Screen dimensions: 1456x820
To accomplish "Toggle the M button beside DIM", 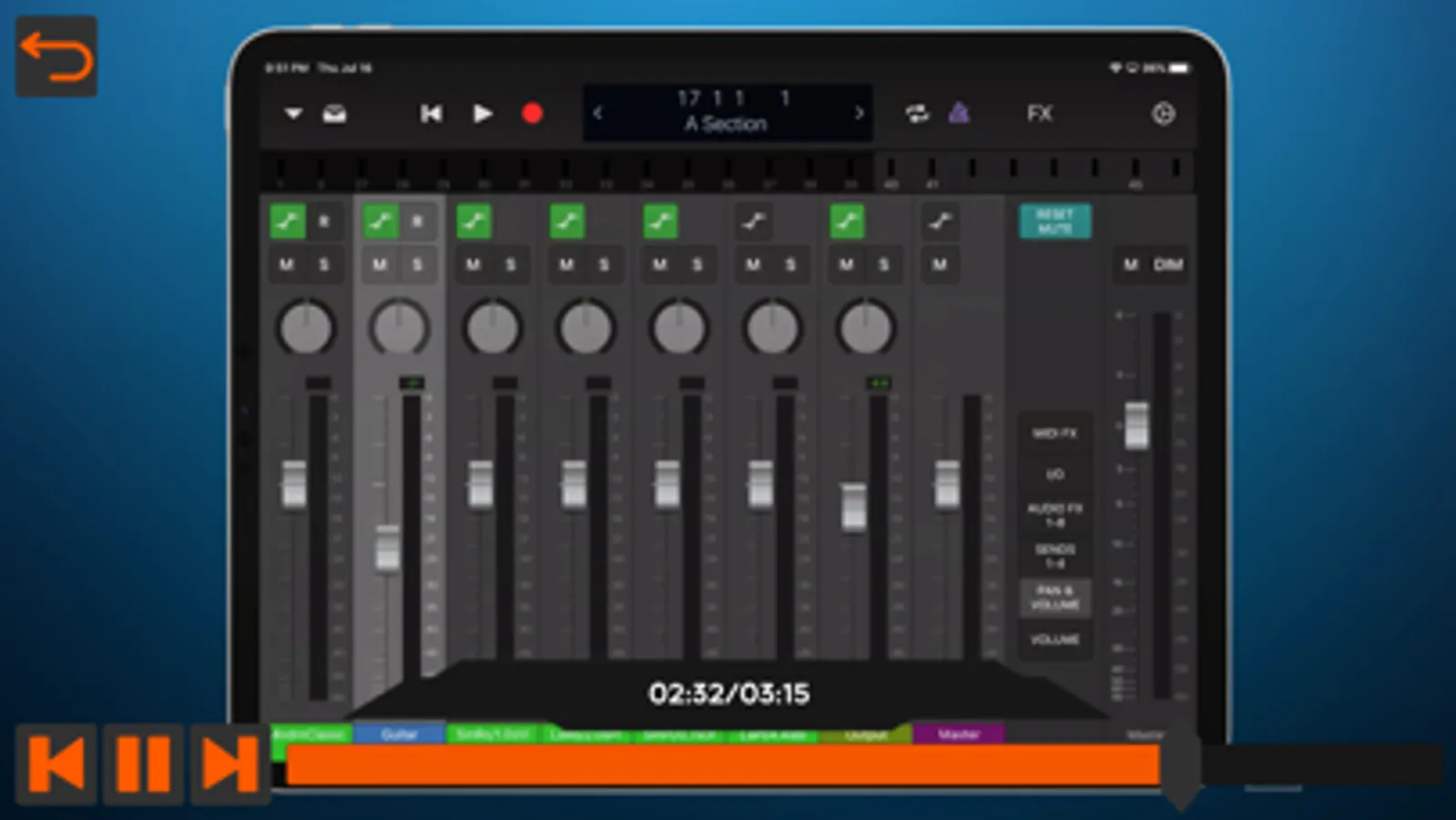I will click(x=1131, y=265).
